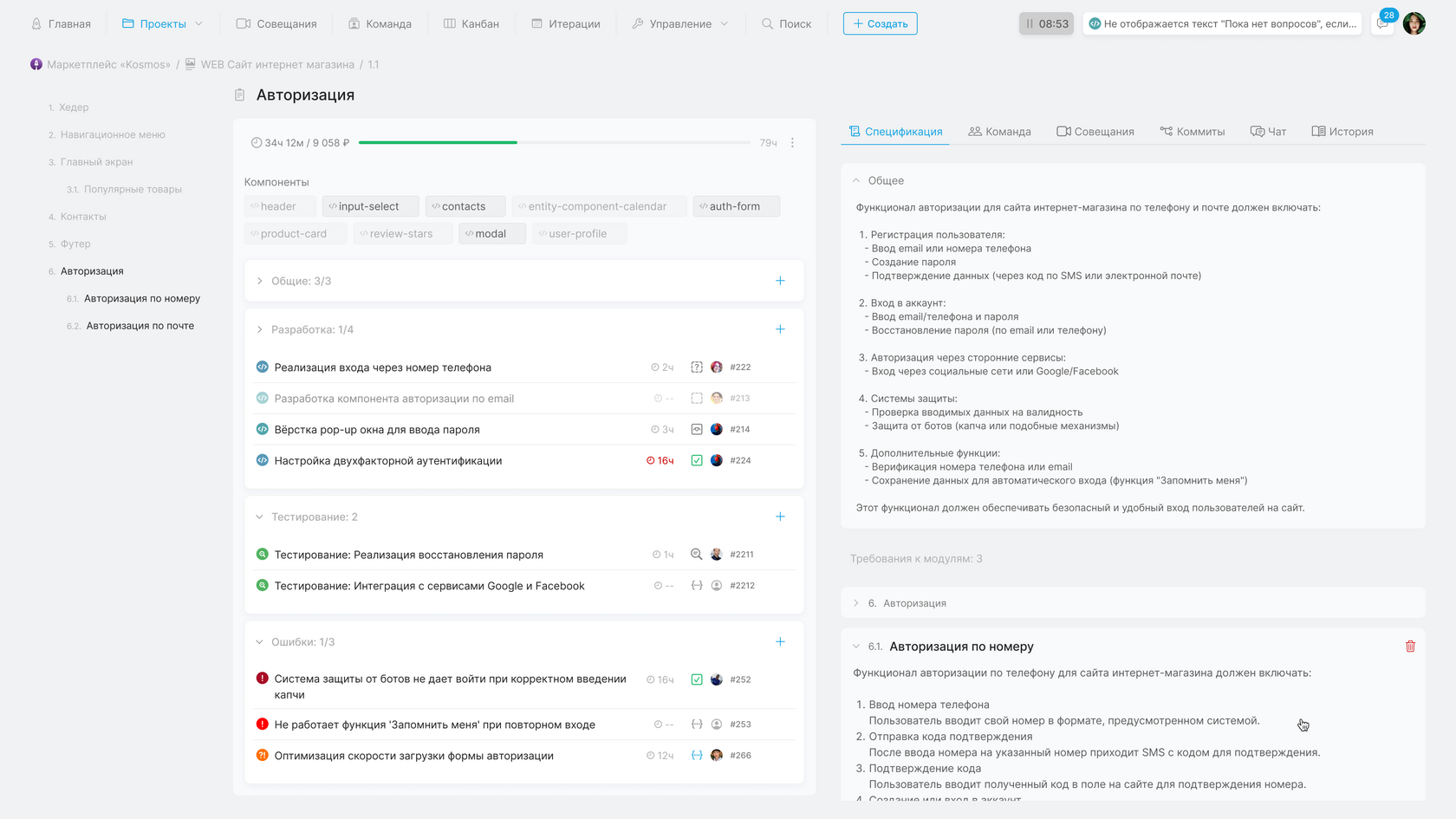Viewport: 1456px width, 819px height.
Task: Open the user profile avatar
Action: pyautogui.click(x=1414, y=23)
